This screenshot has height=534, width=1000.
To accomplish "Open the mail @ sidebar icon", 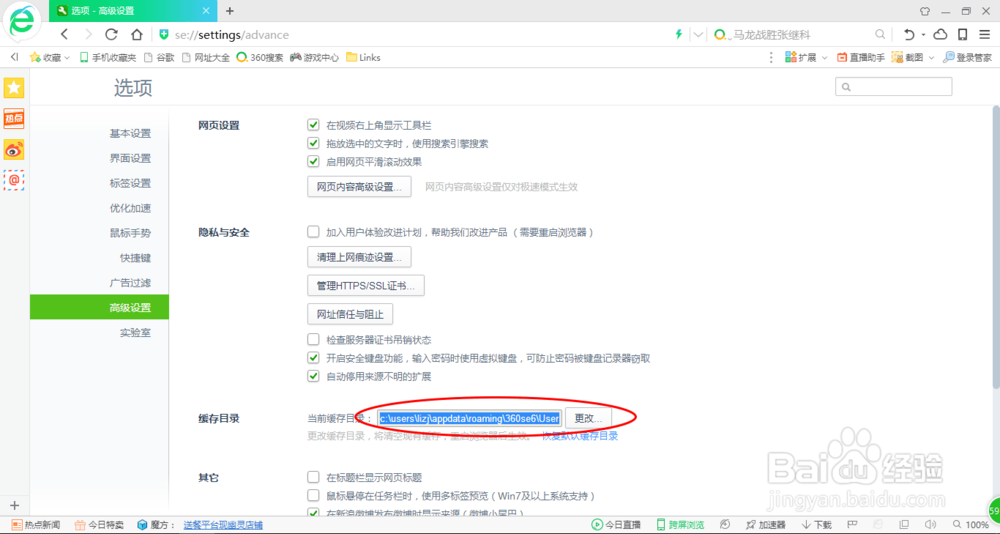I will [x=14, y=180].
